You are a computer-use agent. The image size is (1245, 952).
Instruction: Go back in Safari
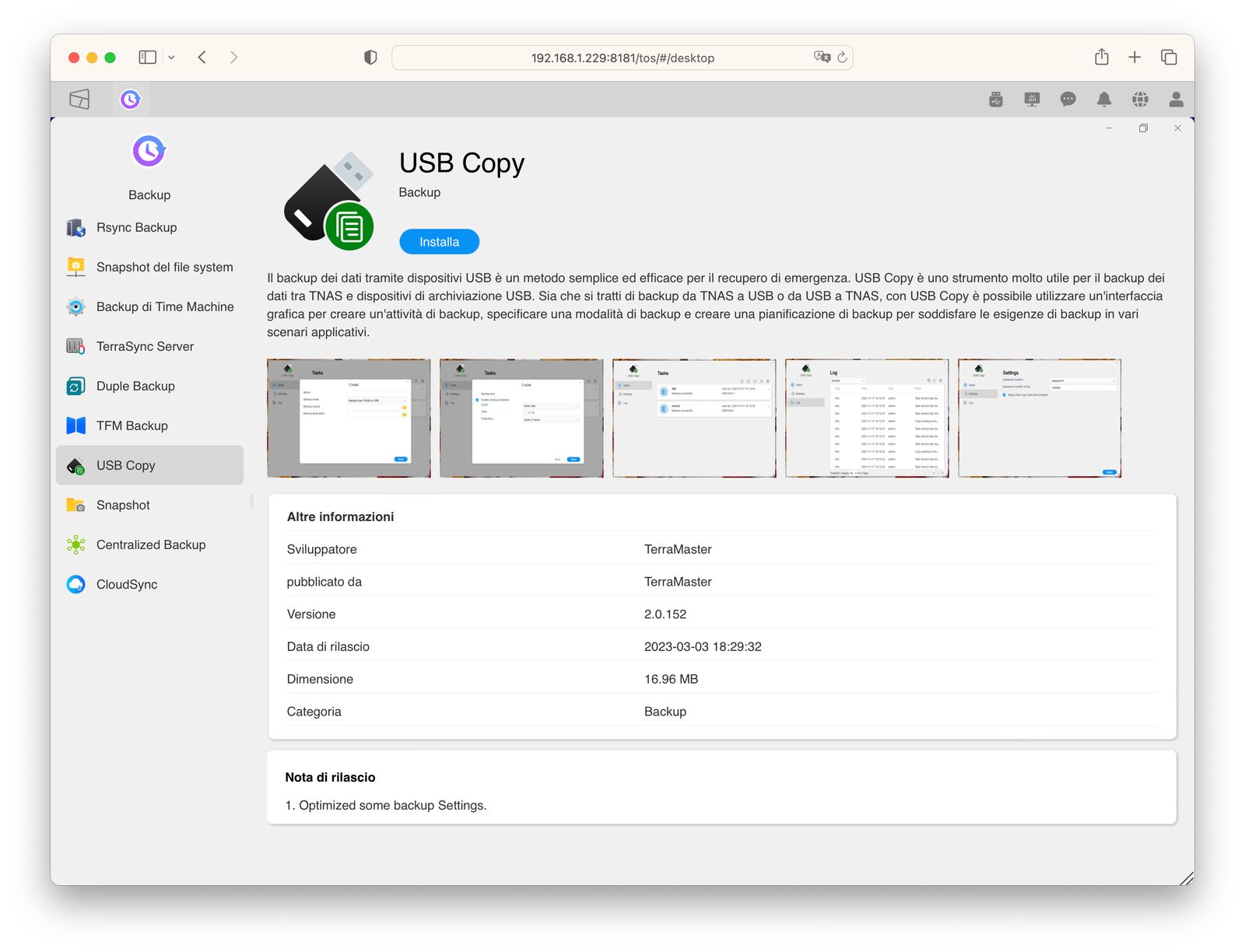(x=202, y=58)
